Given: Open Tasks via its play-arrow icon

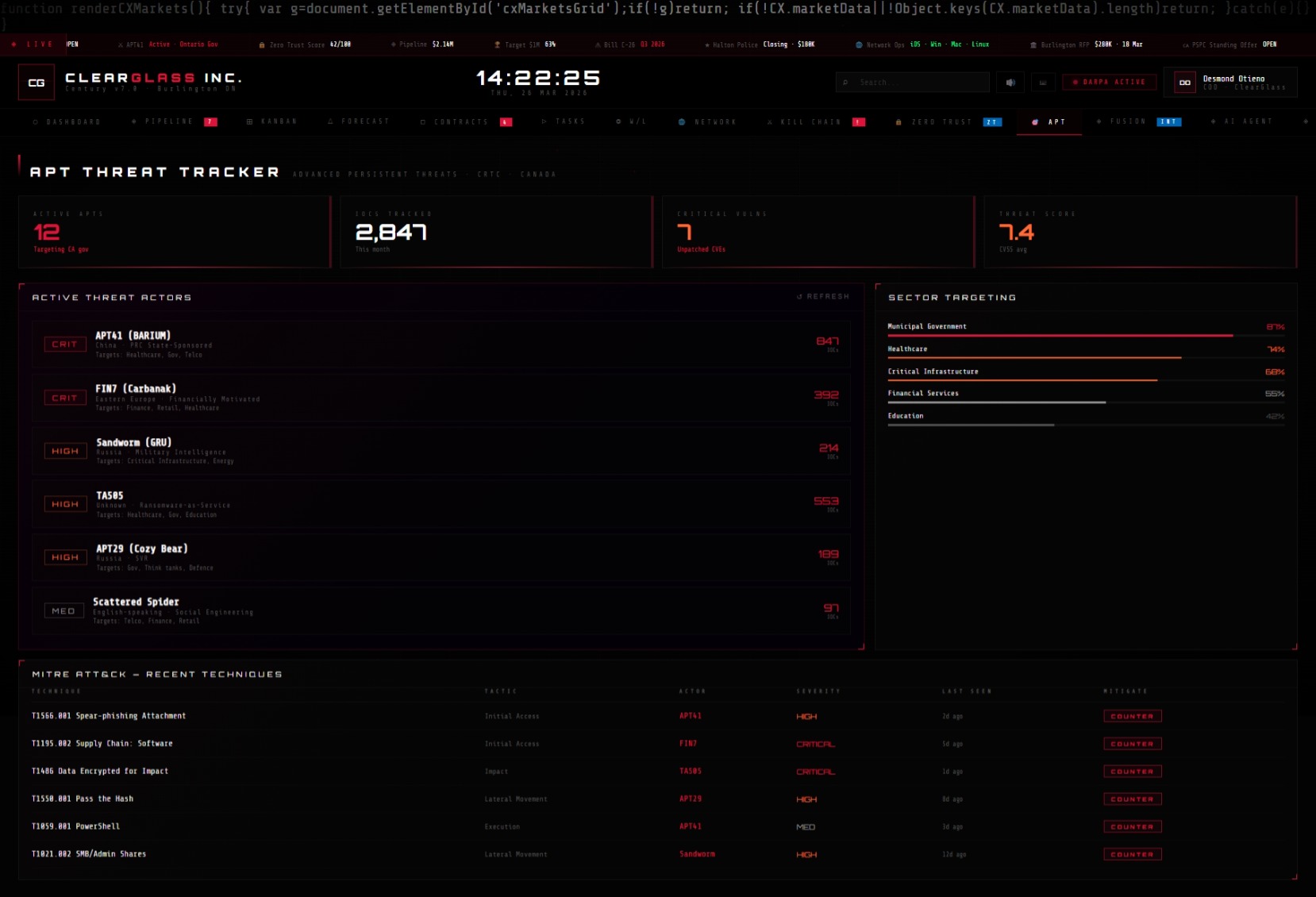Looking at the screenshot, I should [544, 121].
